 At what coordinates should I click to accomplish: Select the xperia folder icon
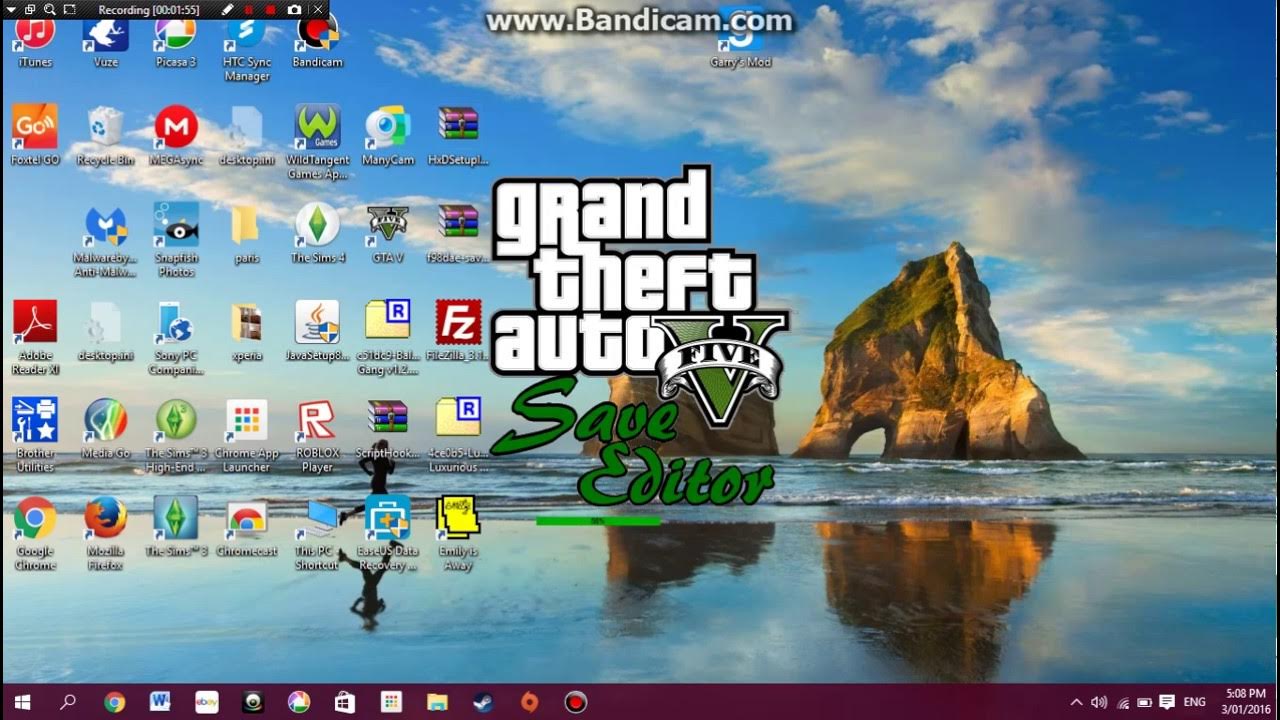[x=246, y=332]
